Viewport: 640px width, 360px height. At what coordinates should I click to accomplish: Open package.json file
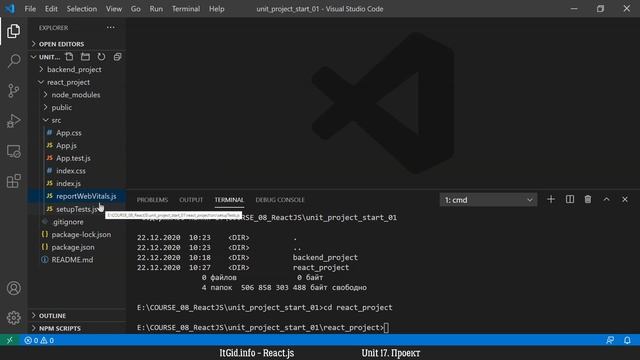pos(77,247)
